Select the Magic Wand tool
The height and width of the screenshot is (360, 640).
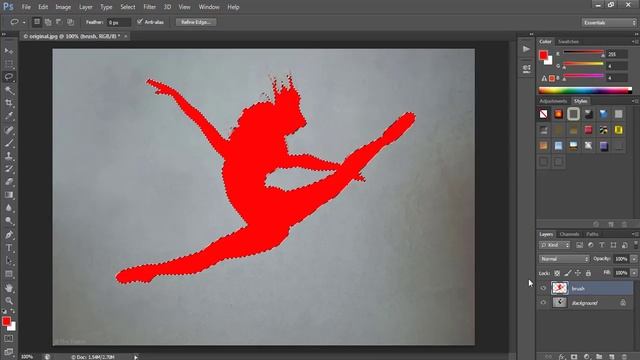pos(9,90)
